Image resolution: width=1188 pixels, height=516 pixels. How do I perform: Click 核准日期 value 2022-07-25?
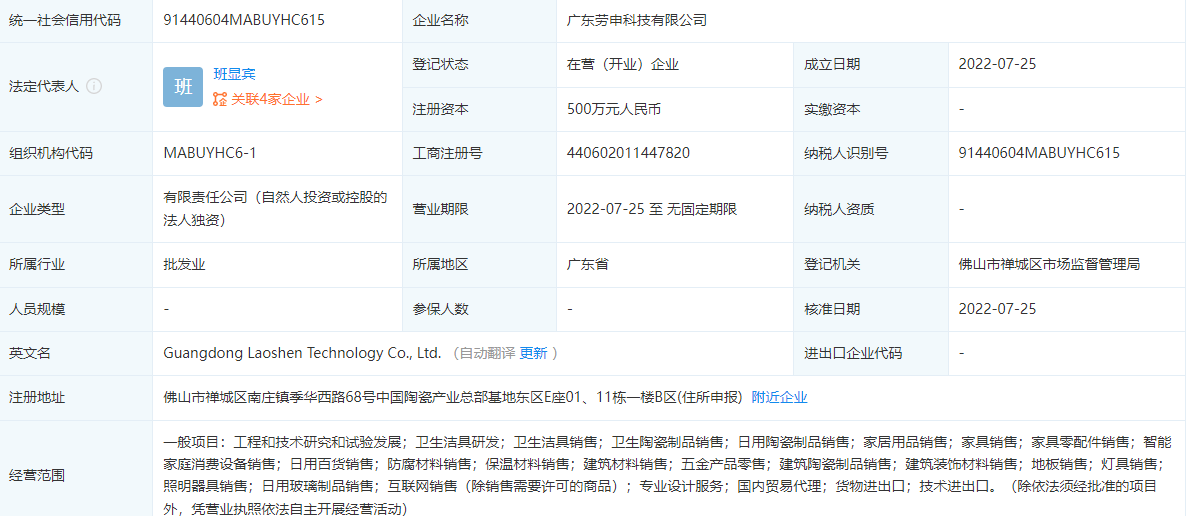(997, 308)
